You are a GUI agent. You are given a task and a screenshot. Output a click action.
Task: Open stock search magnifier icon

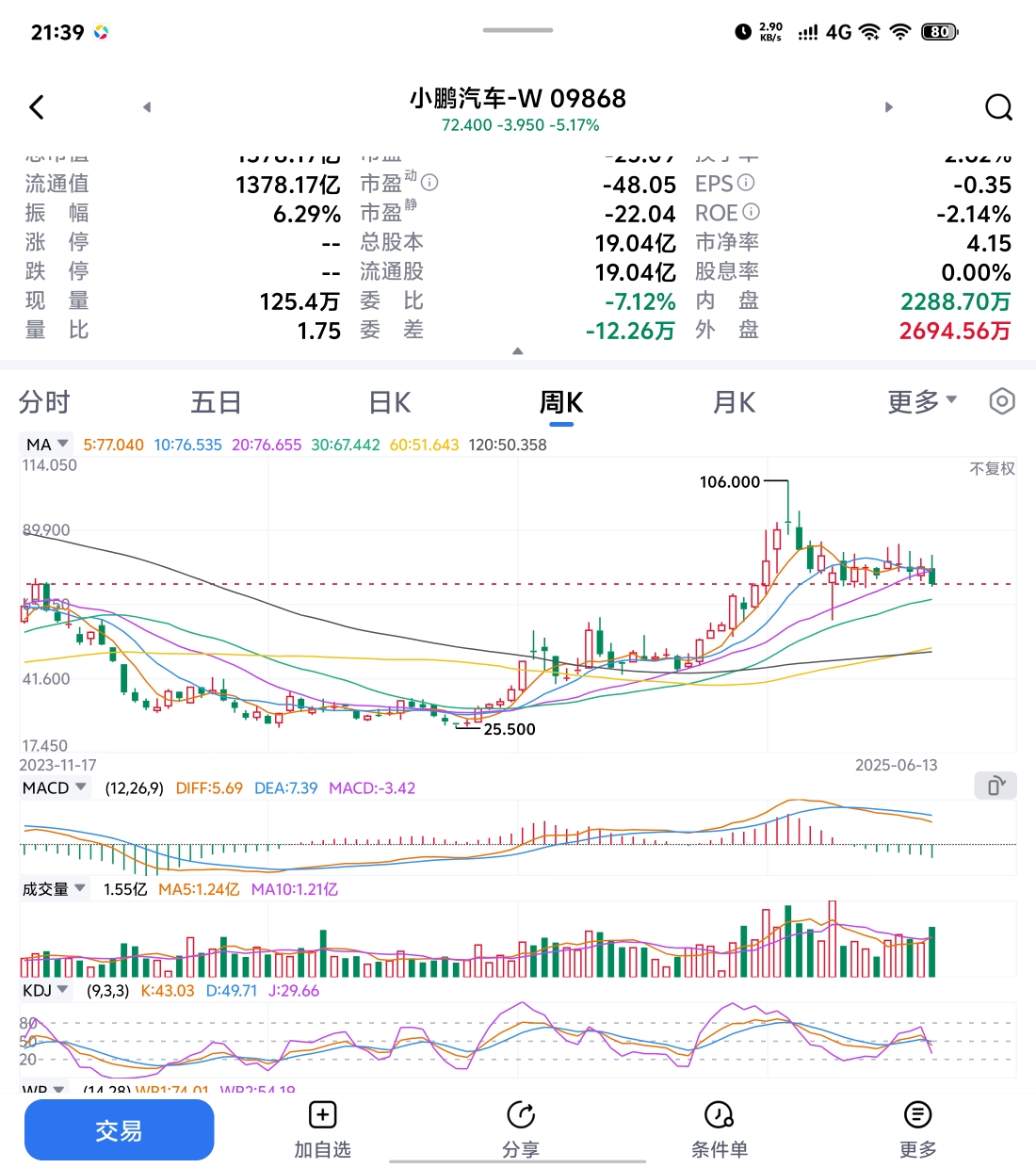998,107
